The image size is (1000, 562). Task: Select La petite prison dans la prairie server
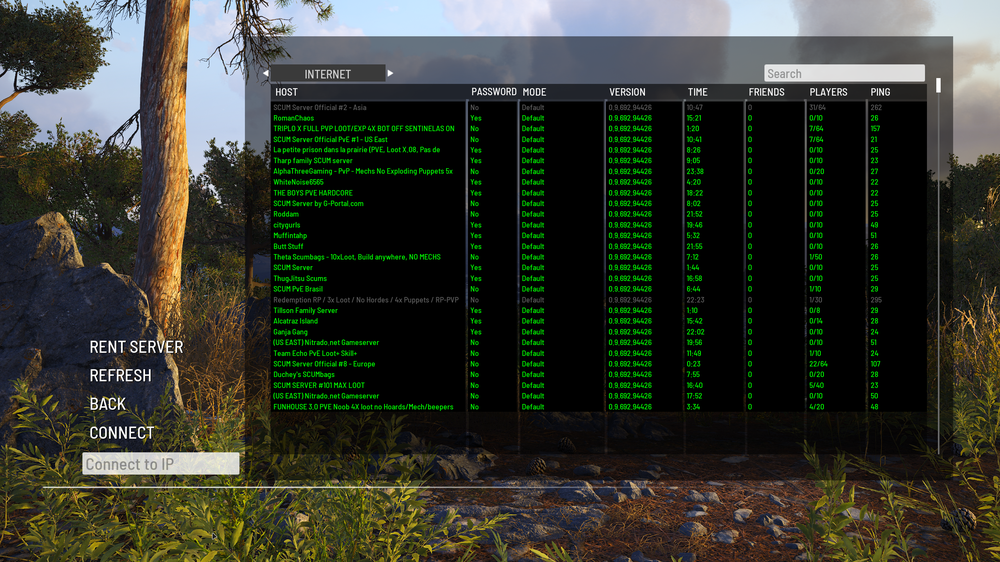pyautogui.click(x=598, y=150)
